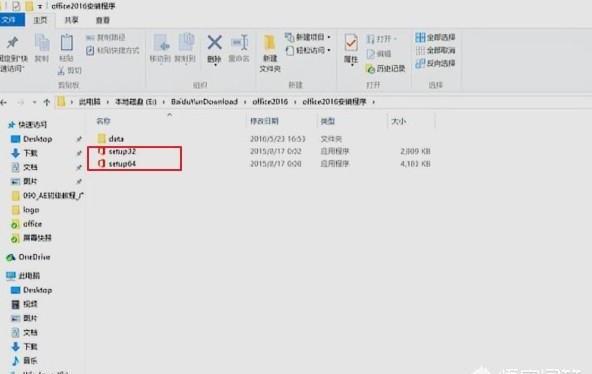Click the setup32 Office icon
Viewport: 592px width, 374px height.
pos(101,151)
